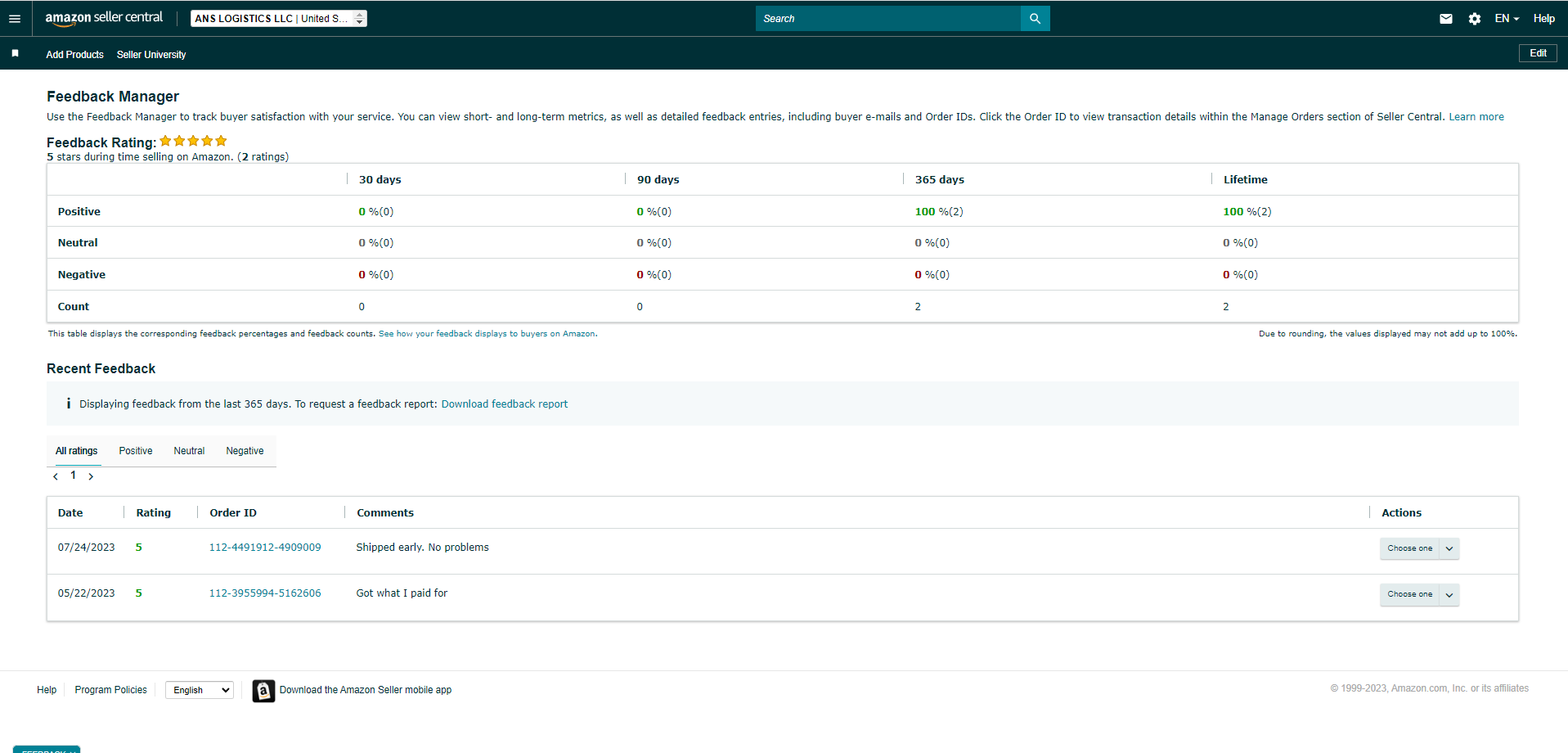
Task: Click the 90 days column header
Action: 658,180
